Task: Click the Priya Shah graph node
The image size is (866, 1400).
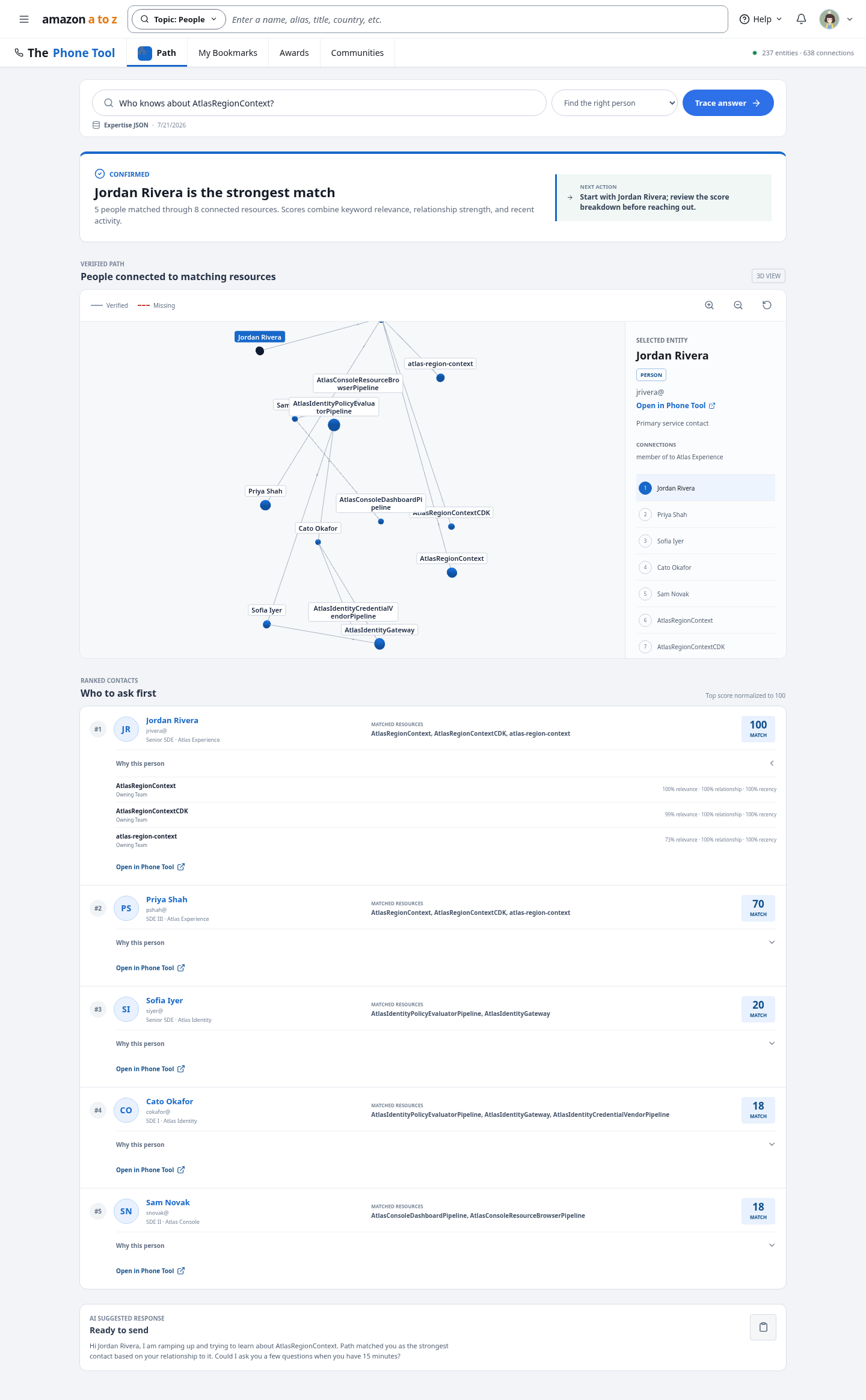Action: point(265,506)
